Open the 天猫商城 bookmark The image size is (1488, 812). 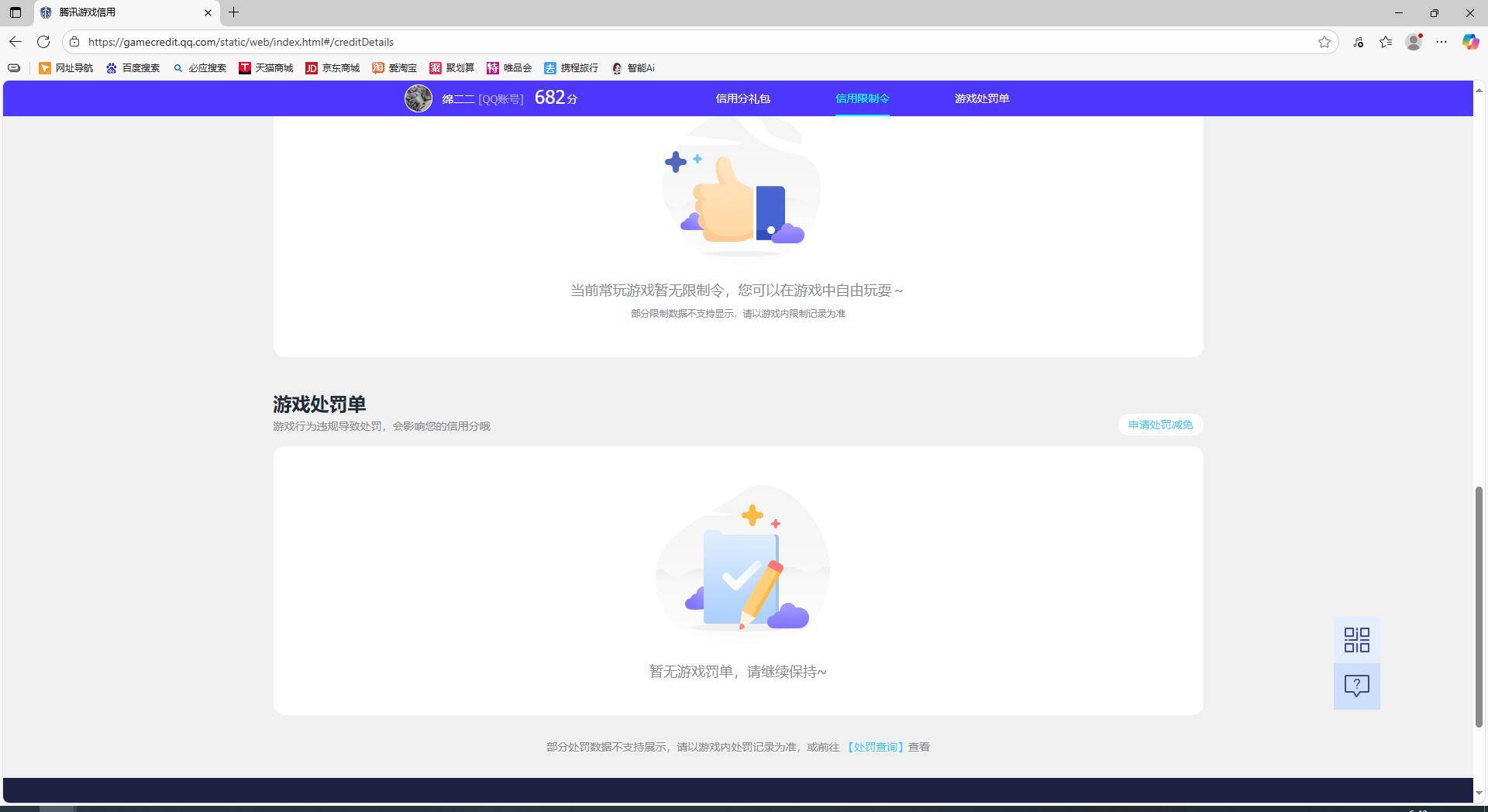(x=266, y=68)
